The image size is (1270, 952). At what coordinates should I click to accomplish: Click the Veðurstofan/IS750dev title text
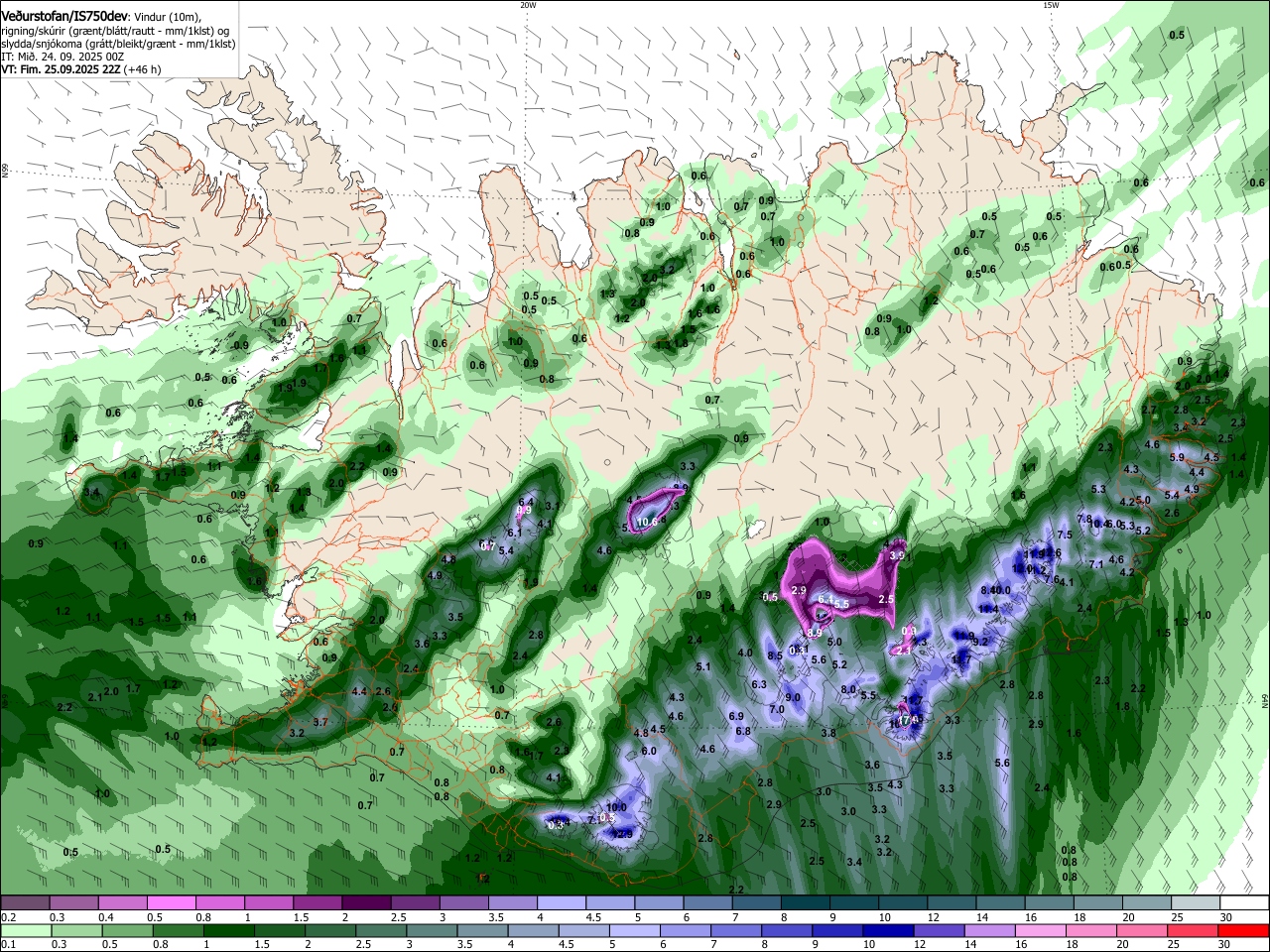[64, 16]
